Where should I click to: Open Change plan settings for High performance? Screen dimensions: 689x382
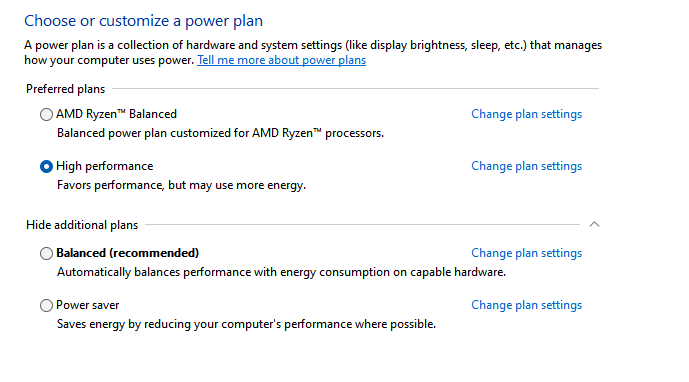[526, 166]
